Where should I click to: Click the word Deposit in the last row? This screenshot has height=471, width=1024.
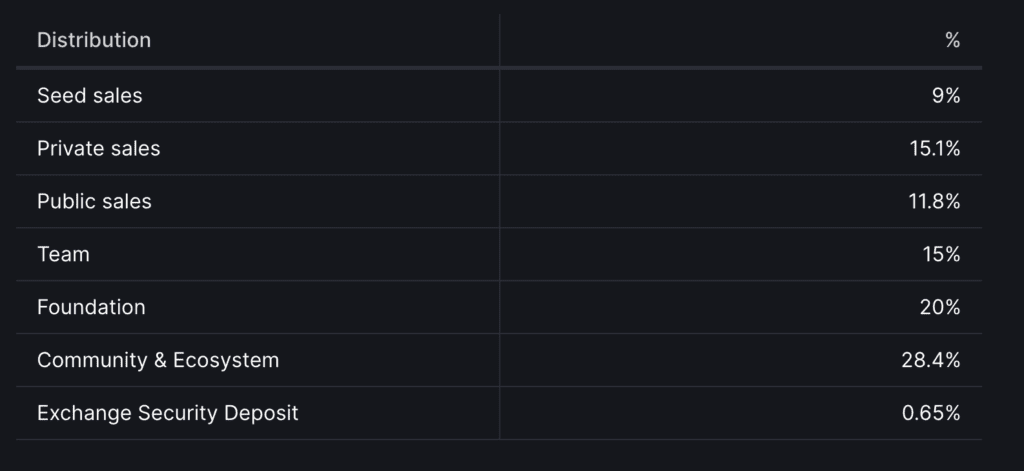pyautogui.click(x=263, y=413)
